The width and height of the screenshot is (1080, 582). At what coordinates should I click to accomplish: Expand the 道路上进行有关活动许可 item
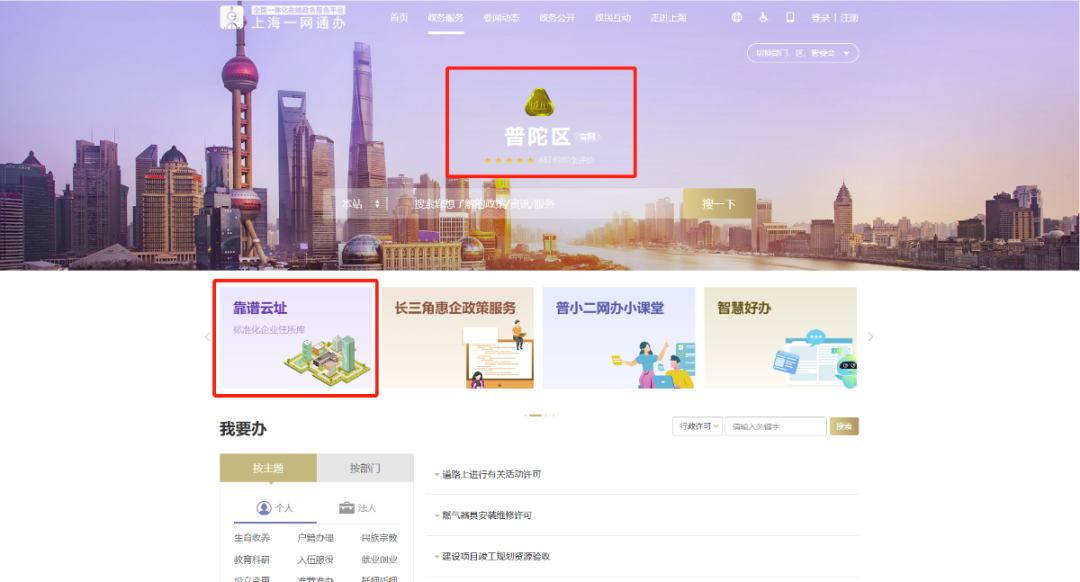pos(491,474)
